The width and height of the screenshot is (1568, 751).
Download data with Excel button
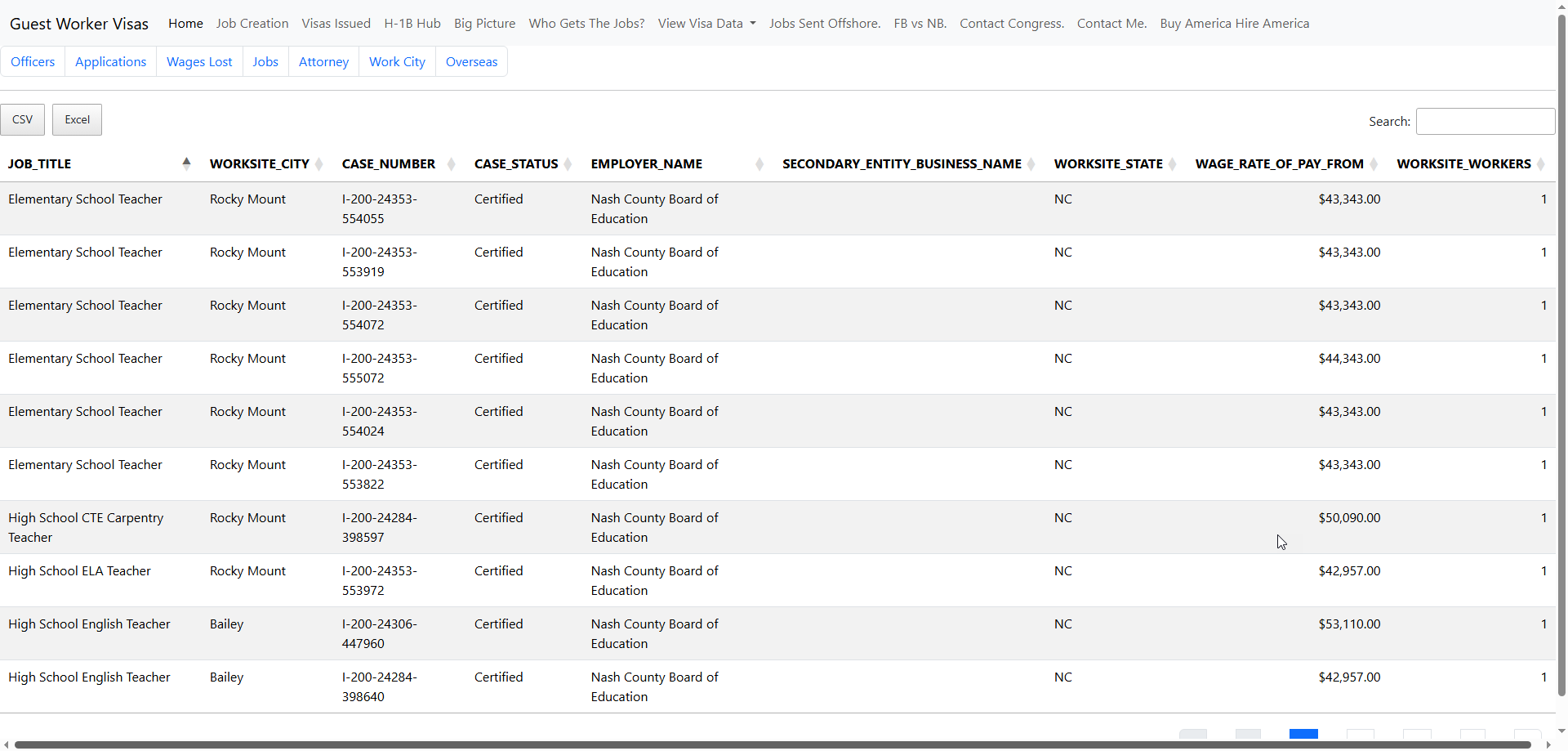click(x=78, y=120)
